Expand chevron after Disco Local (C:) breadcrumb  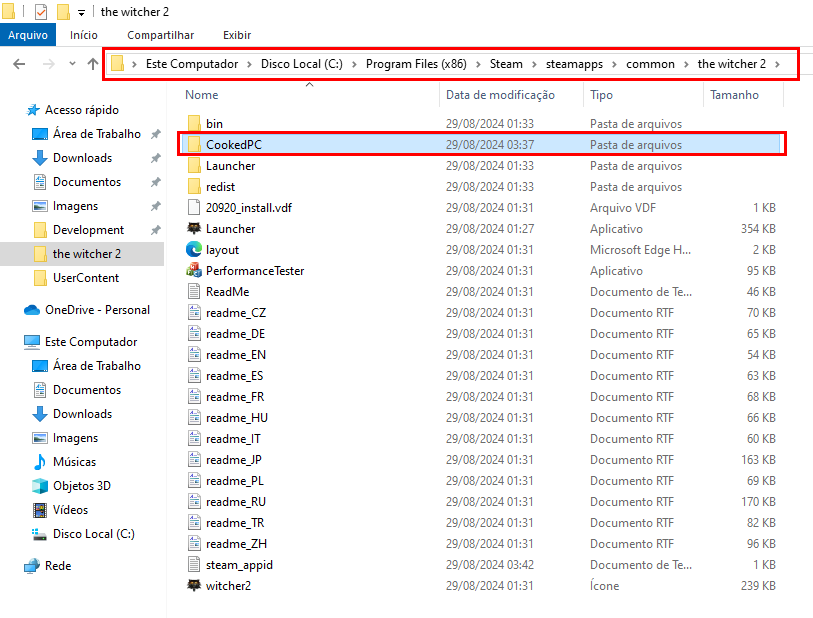pos(354,64)
